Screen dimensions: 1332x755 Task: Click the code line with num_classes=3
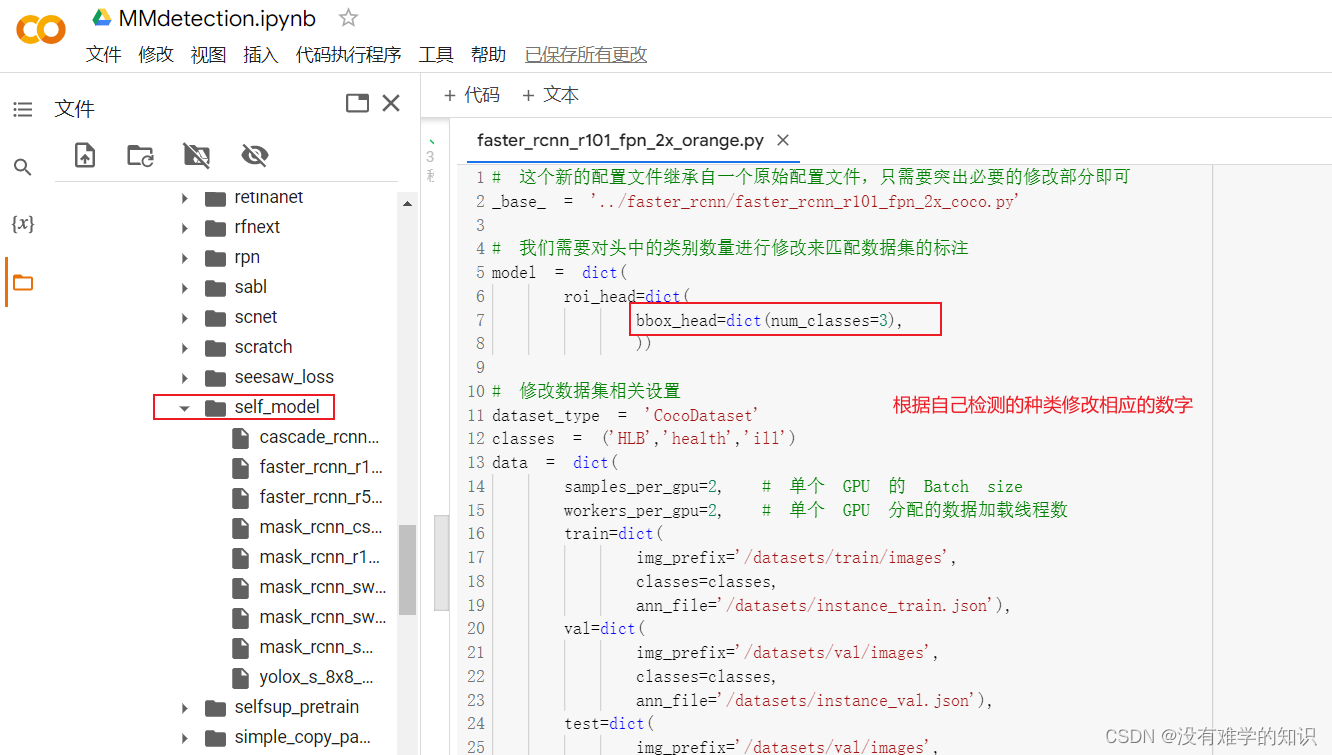[769, 320]
